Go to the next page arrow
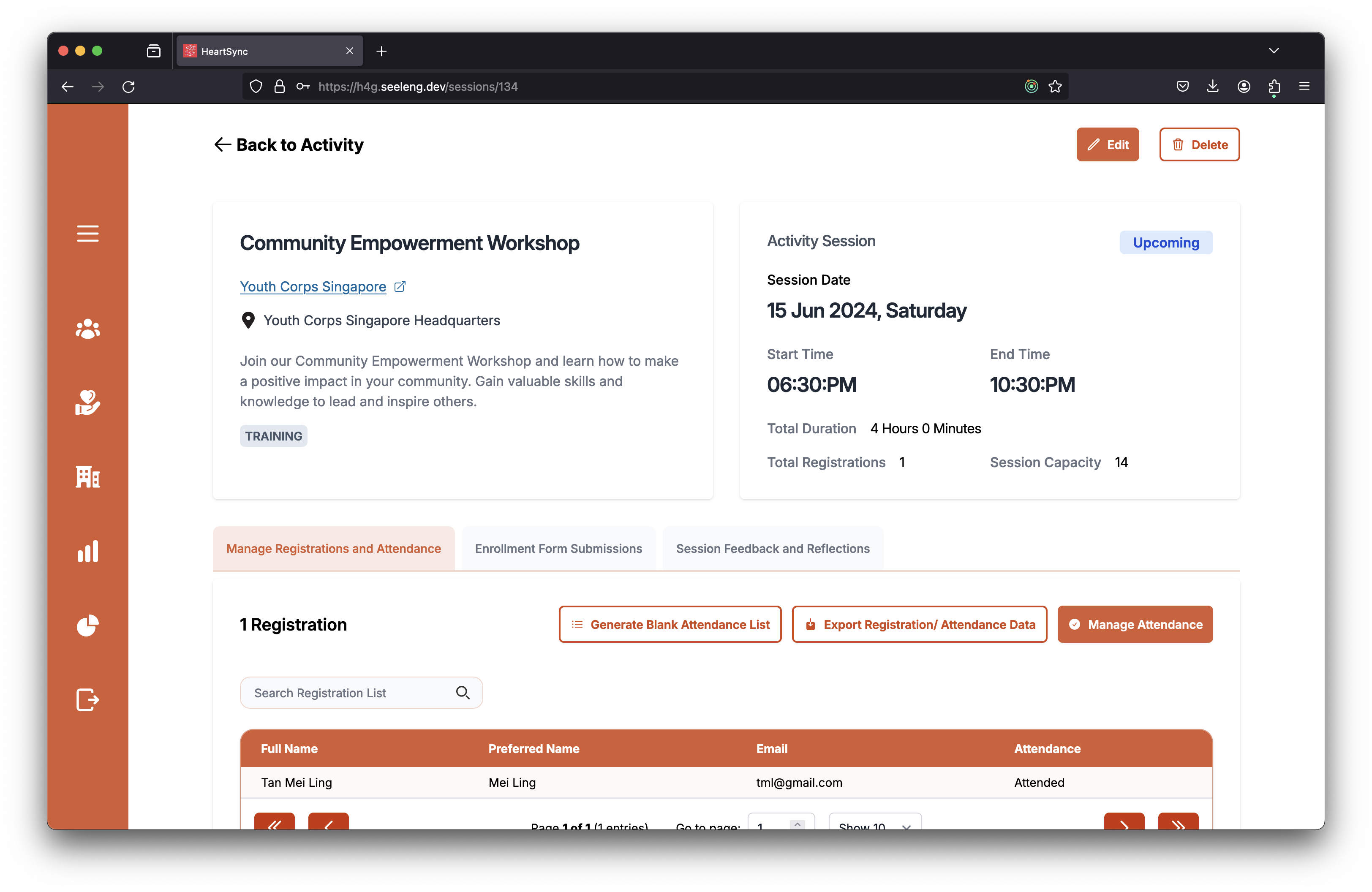 [1124, 823]
